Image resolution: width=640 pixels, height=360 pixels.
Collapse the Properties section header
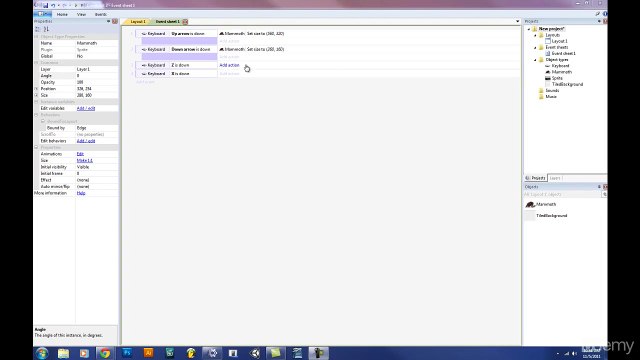[x=36, y=147]
